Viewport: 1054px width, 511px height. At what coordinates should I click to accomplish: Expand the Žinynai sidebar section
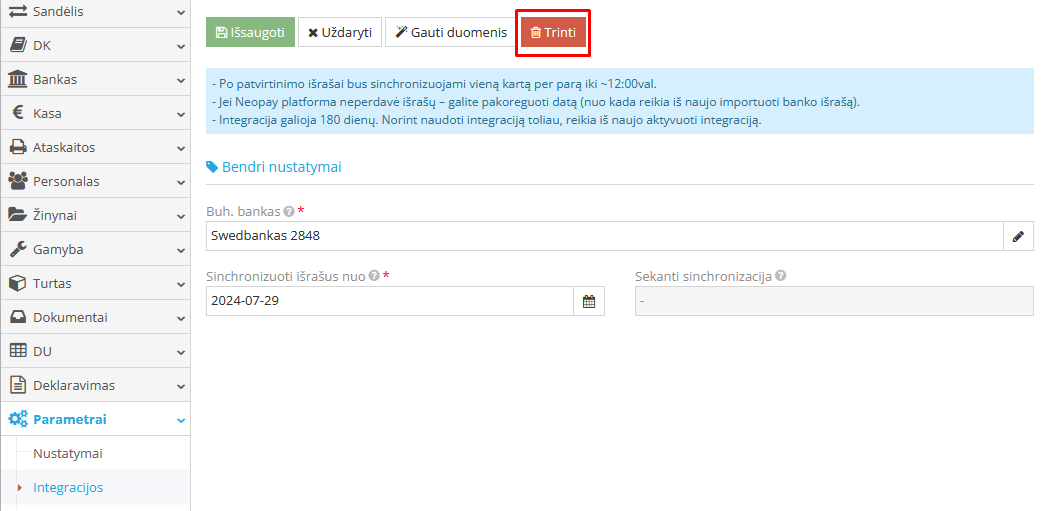(180, 216)
